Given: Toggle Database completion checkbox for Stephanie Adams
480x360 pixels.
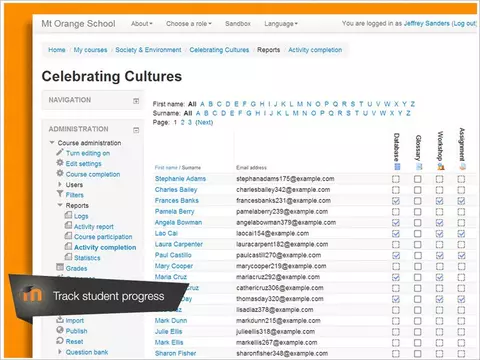Looking at the screenshot, I should (396, 179).
